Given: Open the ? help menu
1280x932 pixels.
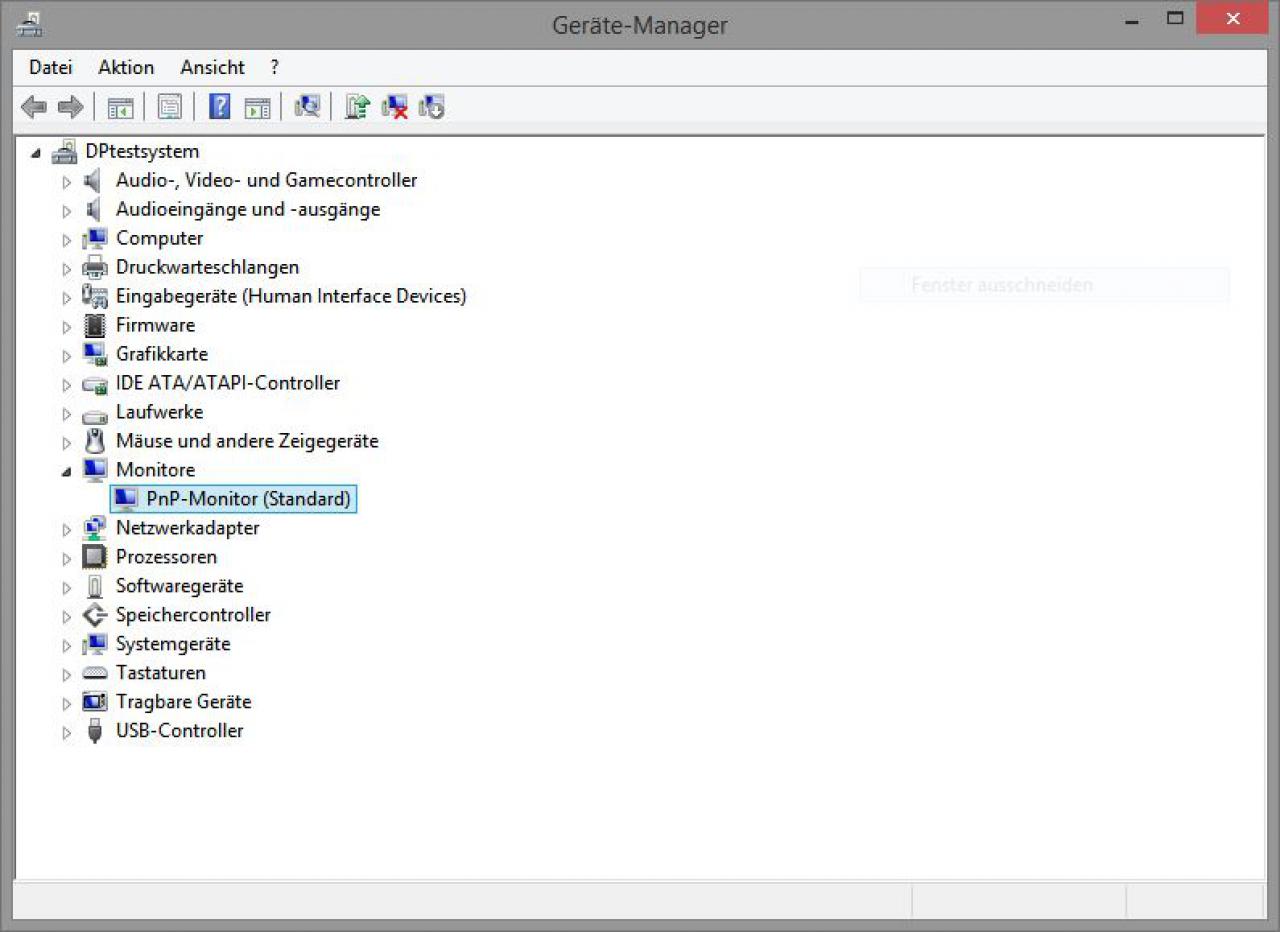Looking at the screenshot, I should [274, 67].
